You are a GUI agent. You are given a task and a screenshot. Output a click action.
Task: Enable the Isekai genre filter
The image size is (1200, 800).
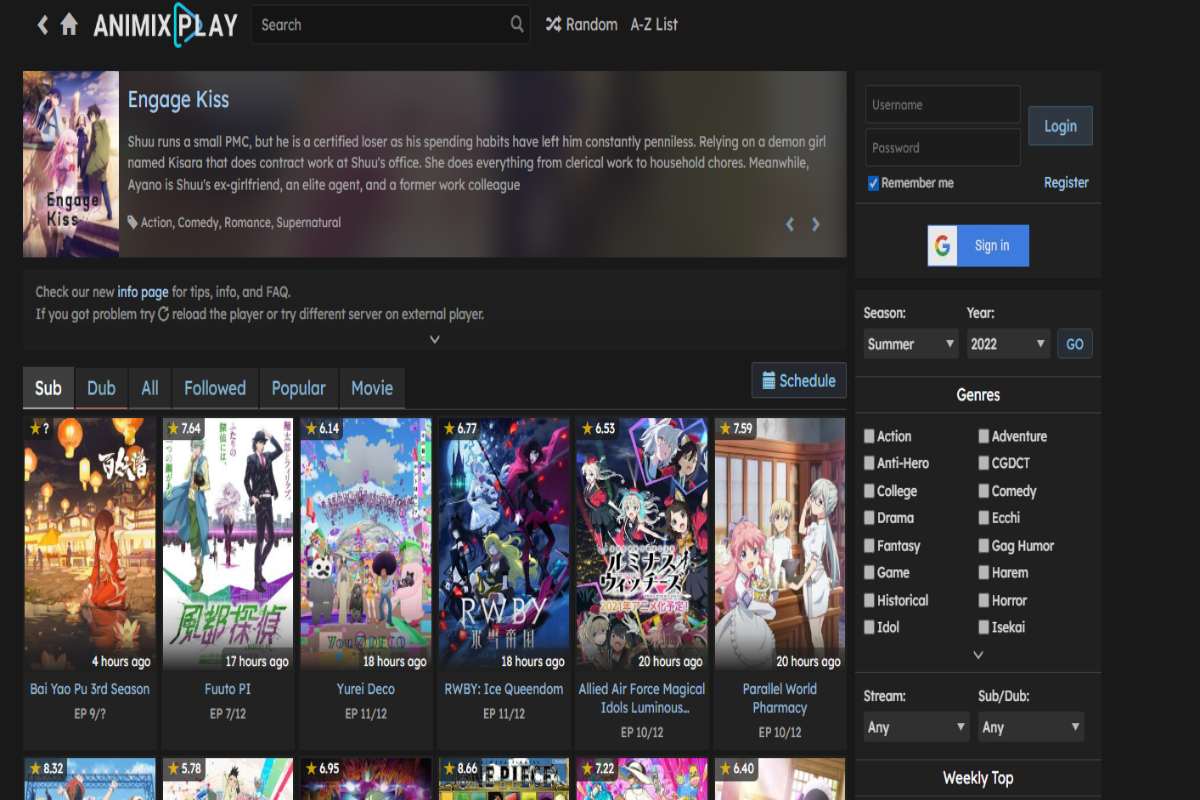click(984, 627)
